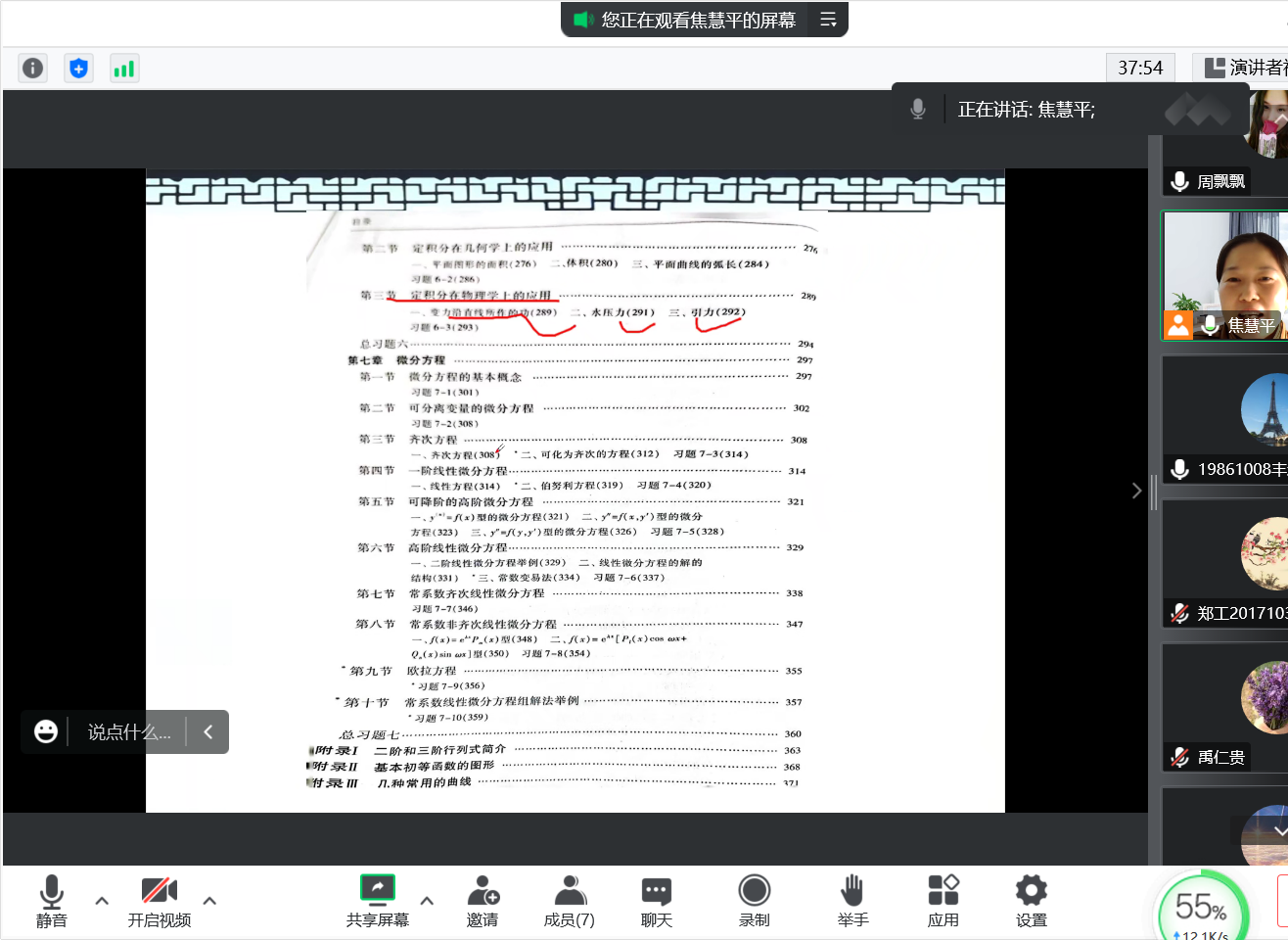Click 高阶线性微分方程 entry

(x=457, y=547)
